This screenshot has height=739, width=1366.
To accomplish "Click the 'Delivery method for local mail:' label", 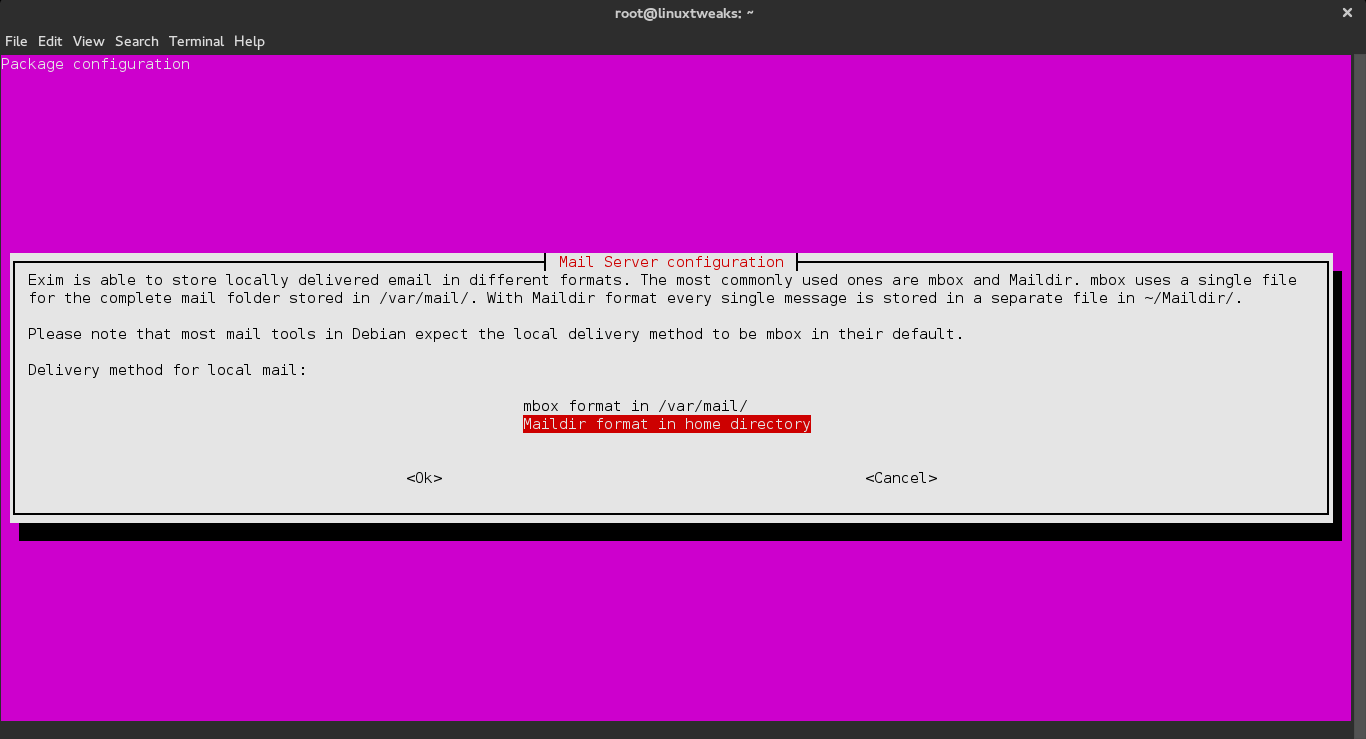I will (x=167, y=370).
